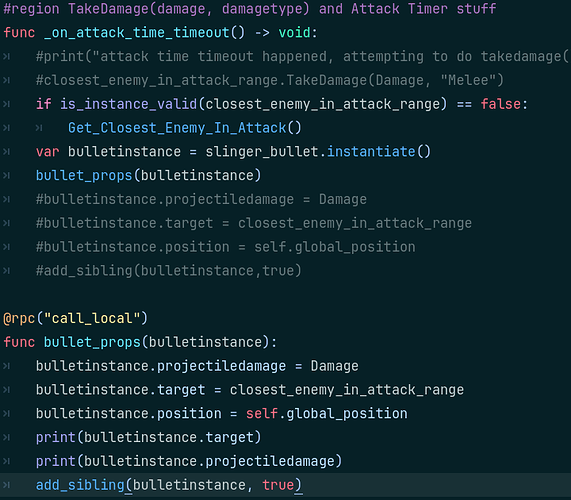Image resolution: width=571 pixels, height=500 pixels.
Task: Click the "call_local" string argument
Action: 92,319
